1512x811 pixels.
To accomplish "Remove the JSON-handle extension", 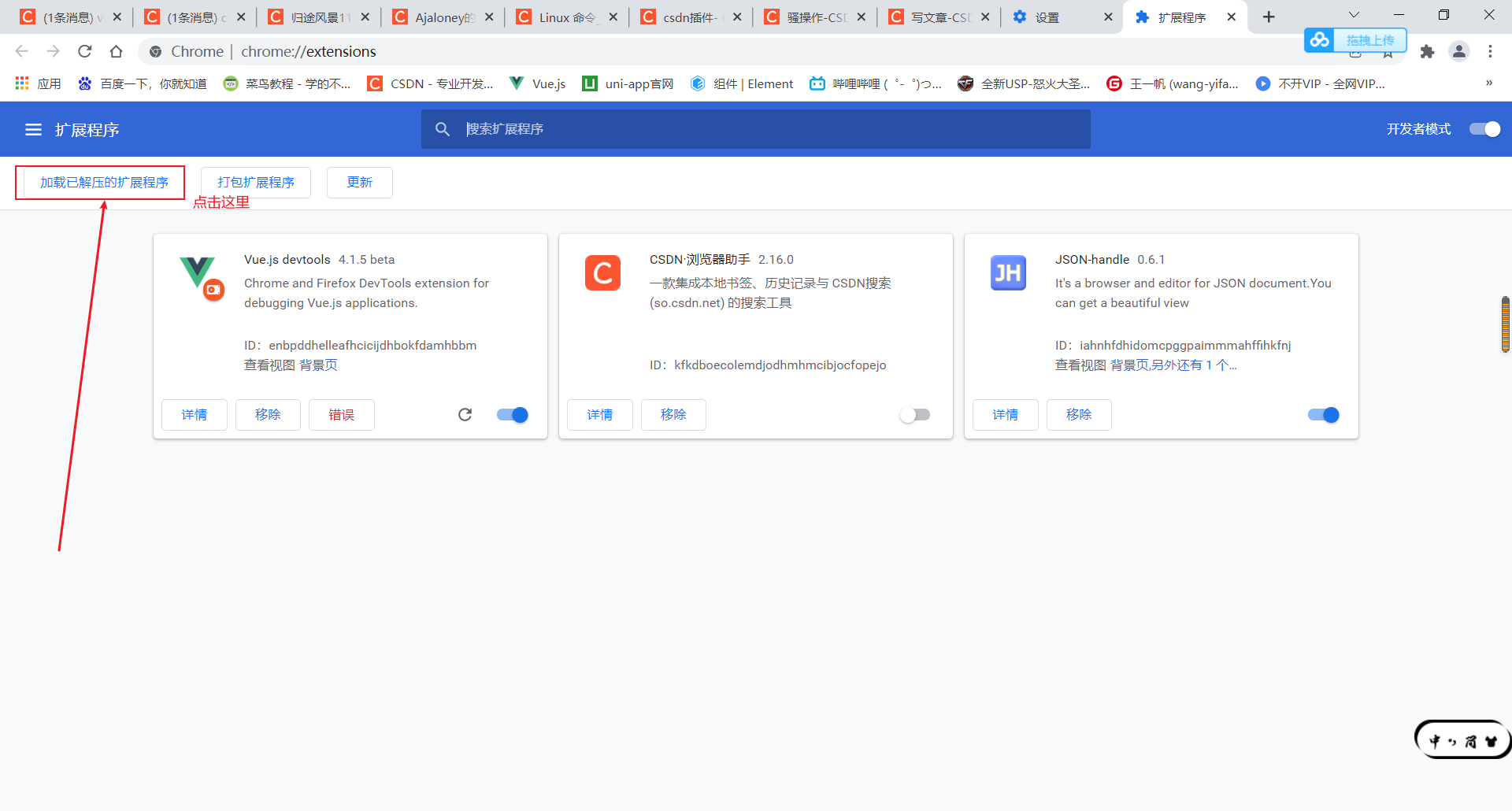I will (x=1079, y=415).
